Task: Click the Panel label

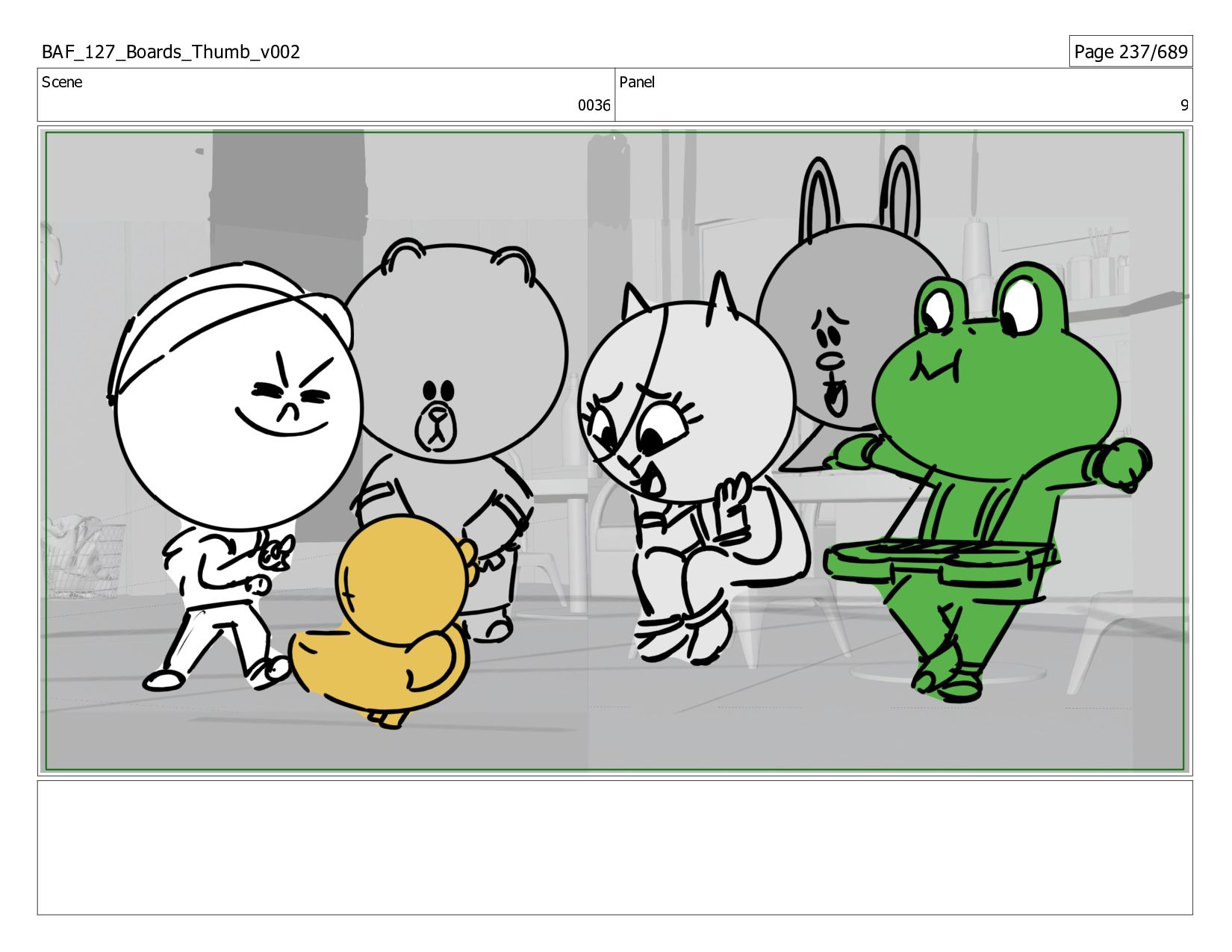Action: point(637,82)
